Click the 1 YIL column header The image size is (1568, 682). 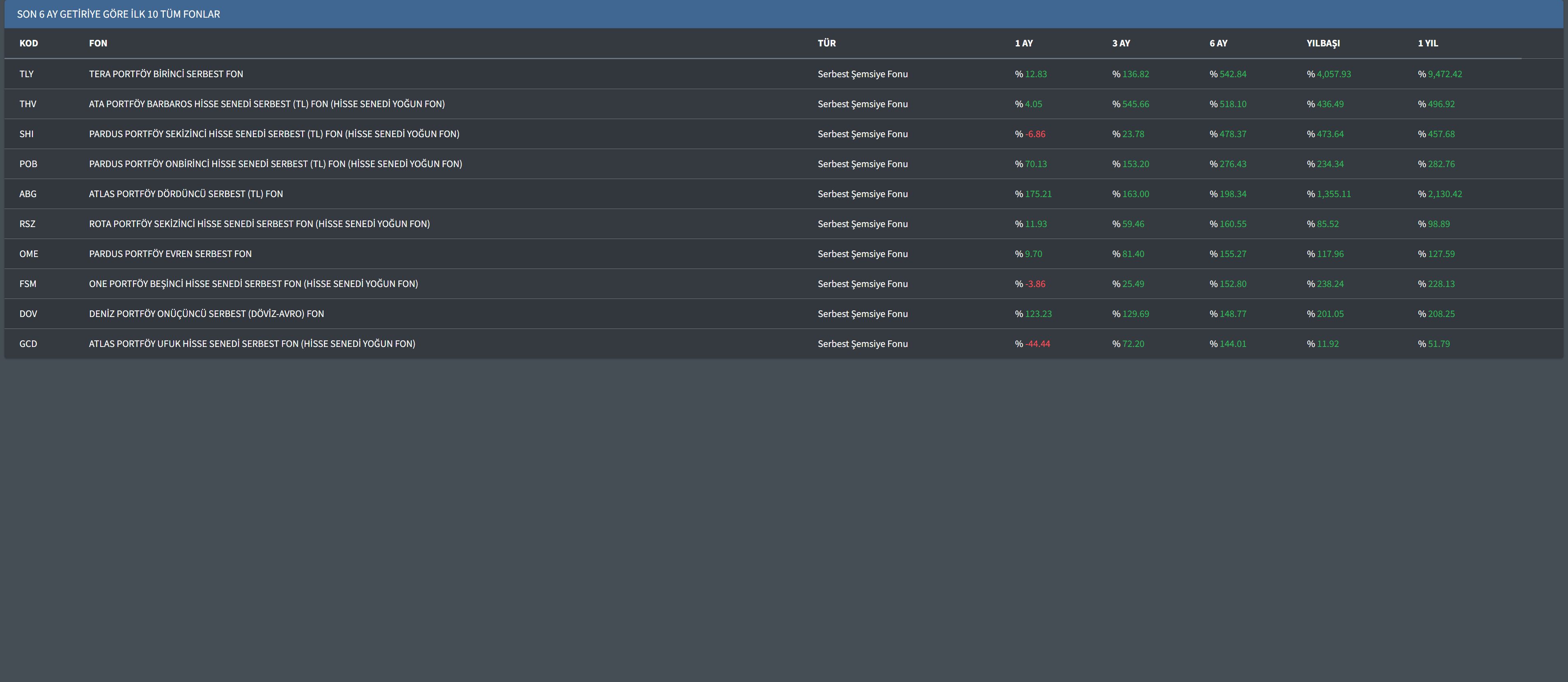click(1428, 43)
